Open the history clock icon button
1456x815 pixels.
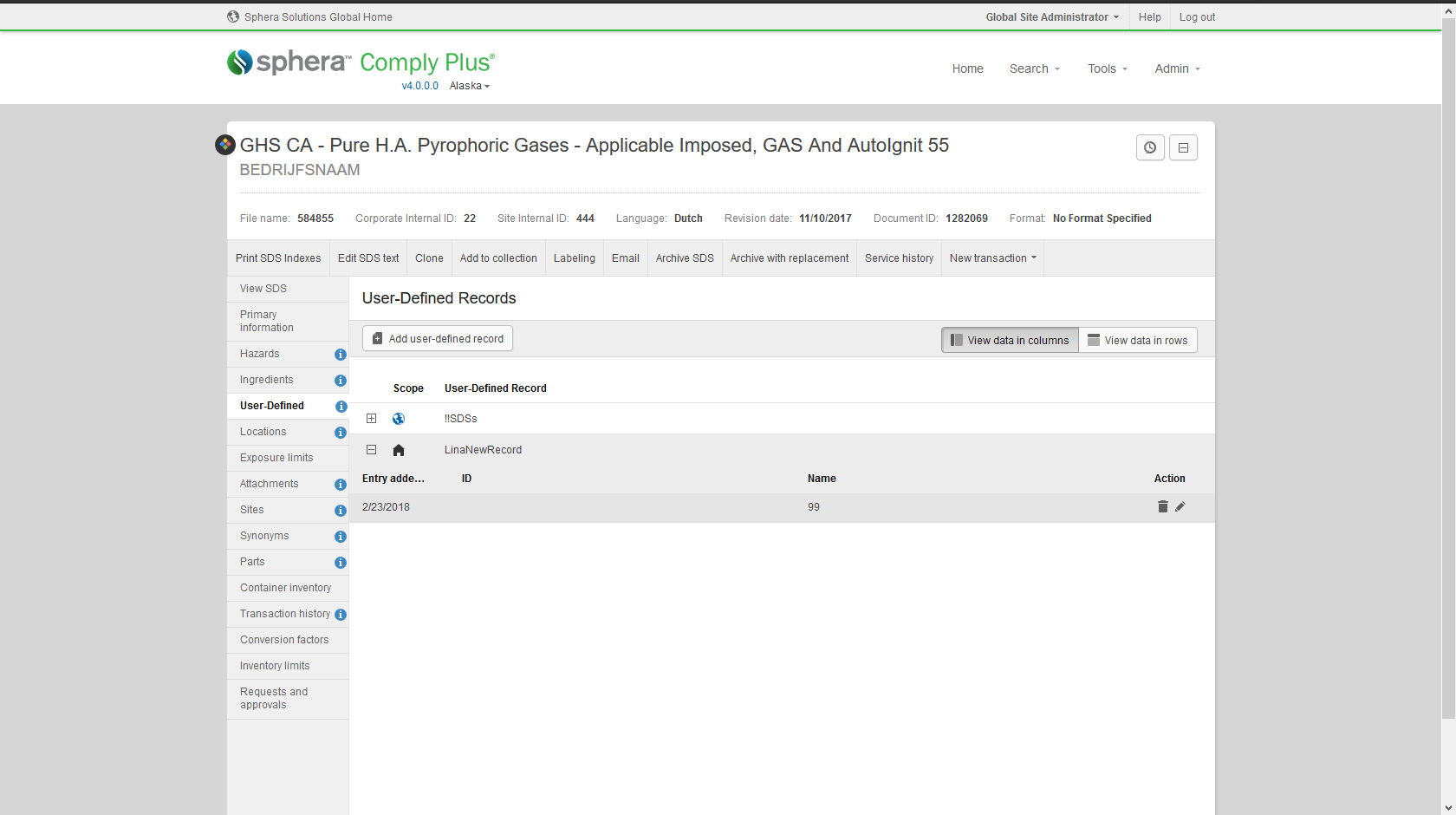(1150, 147)
